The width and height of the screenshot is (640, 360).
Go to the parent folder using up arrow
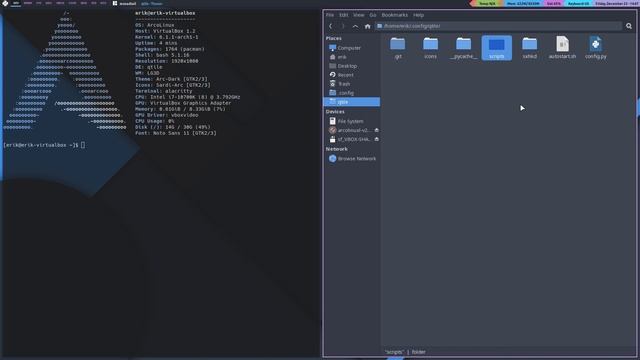point(355,26)
